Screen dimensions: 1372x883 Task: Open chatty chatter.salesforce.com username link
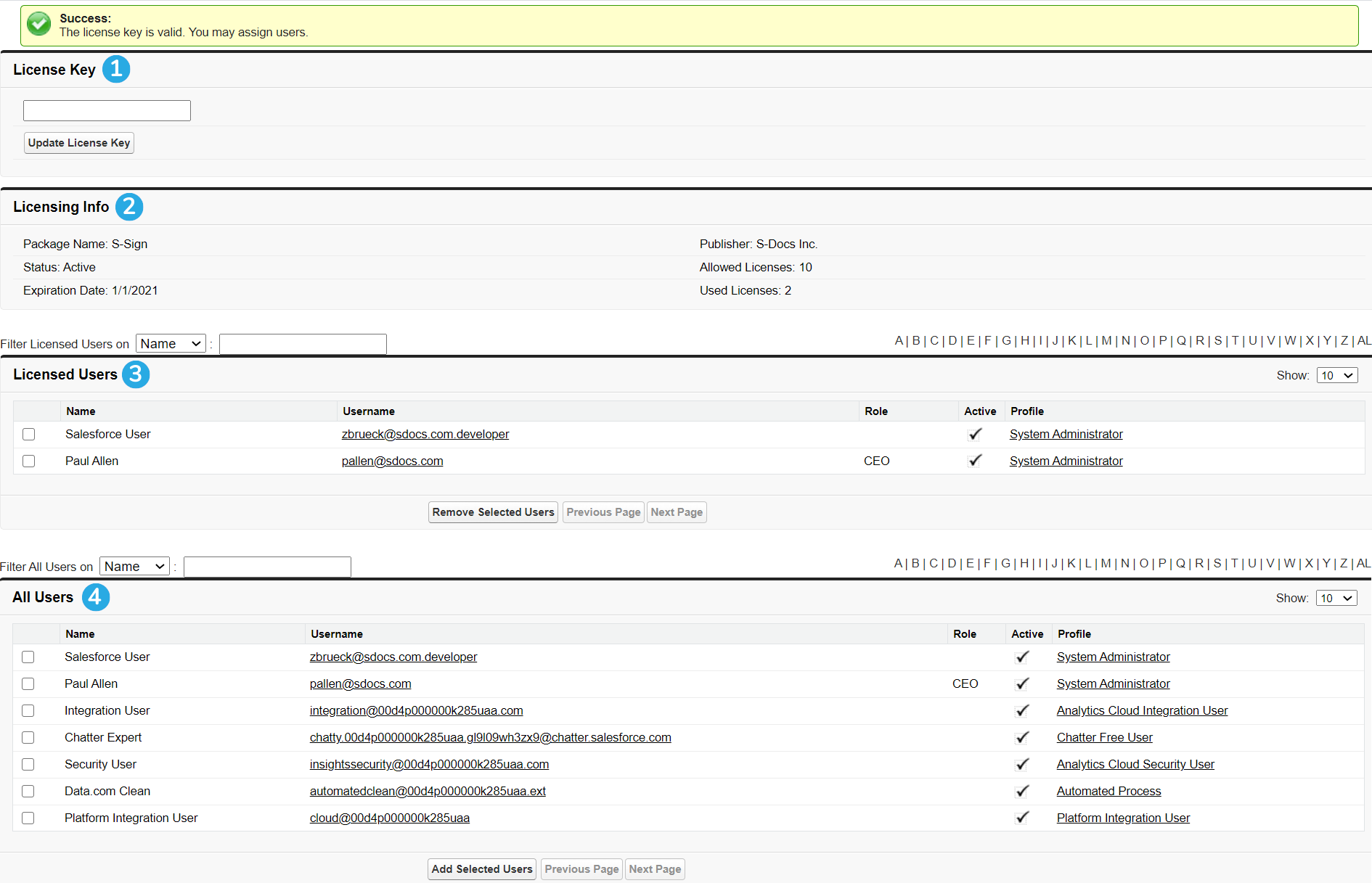click(x=490, y=737)
